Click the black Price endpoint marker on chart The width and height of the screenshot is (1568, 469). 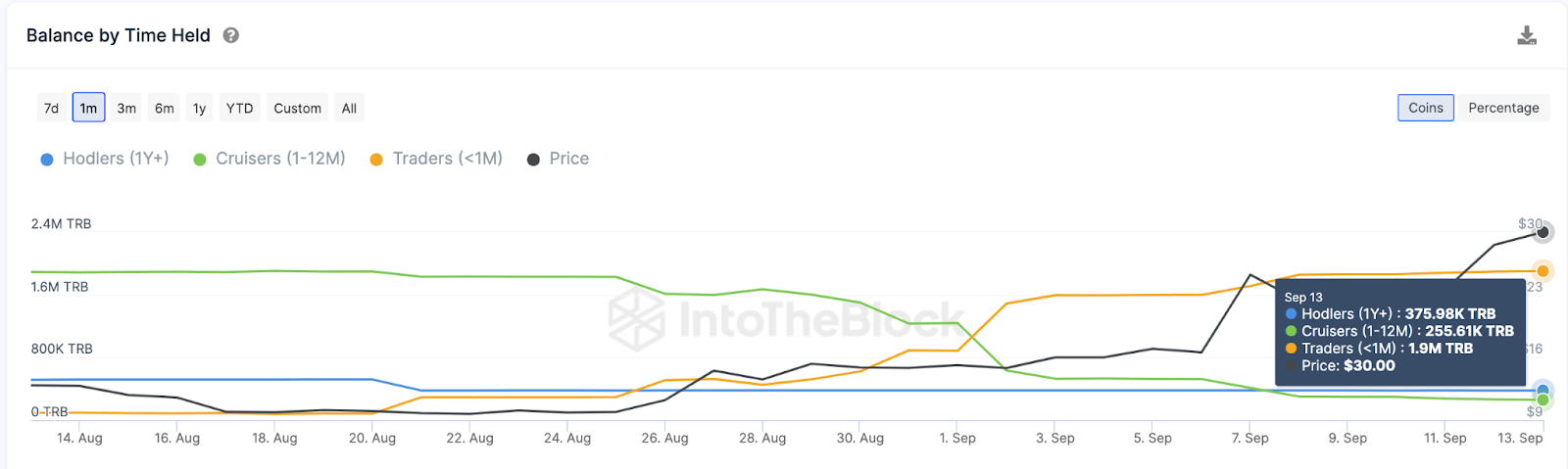1543,232
